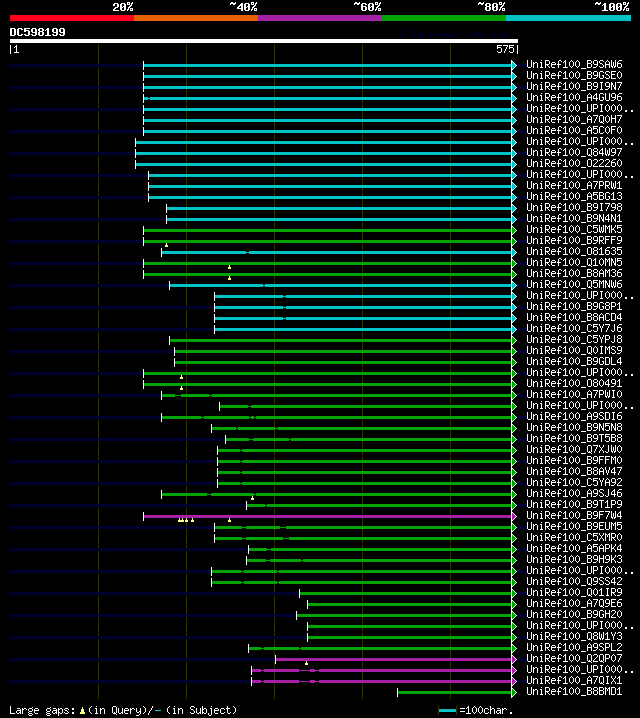Open the UniRef100_C5YA92 sequence entry

[x=574, y=482]
